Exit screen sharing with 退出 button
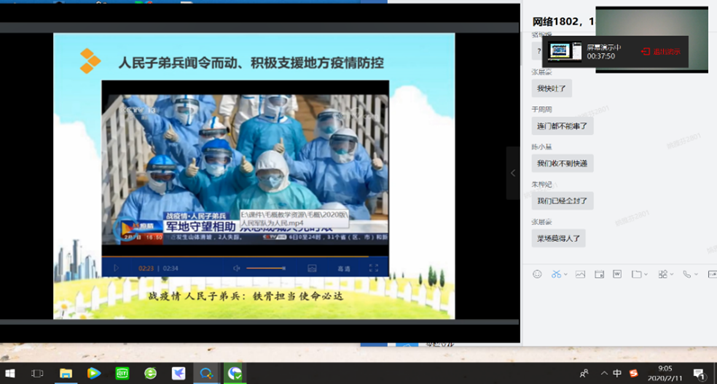This screenshot has width=717, height=384. click(661, 52)
